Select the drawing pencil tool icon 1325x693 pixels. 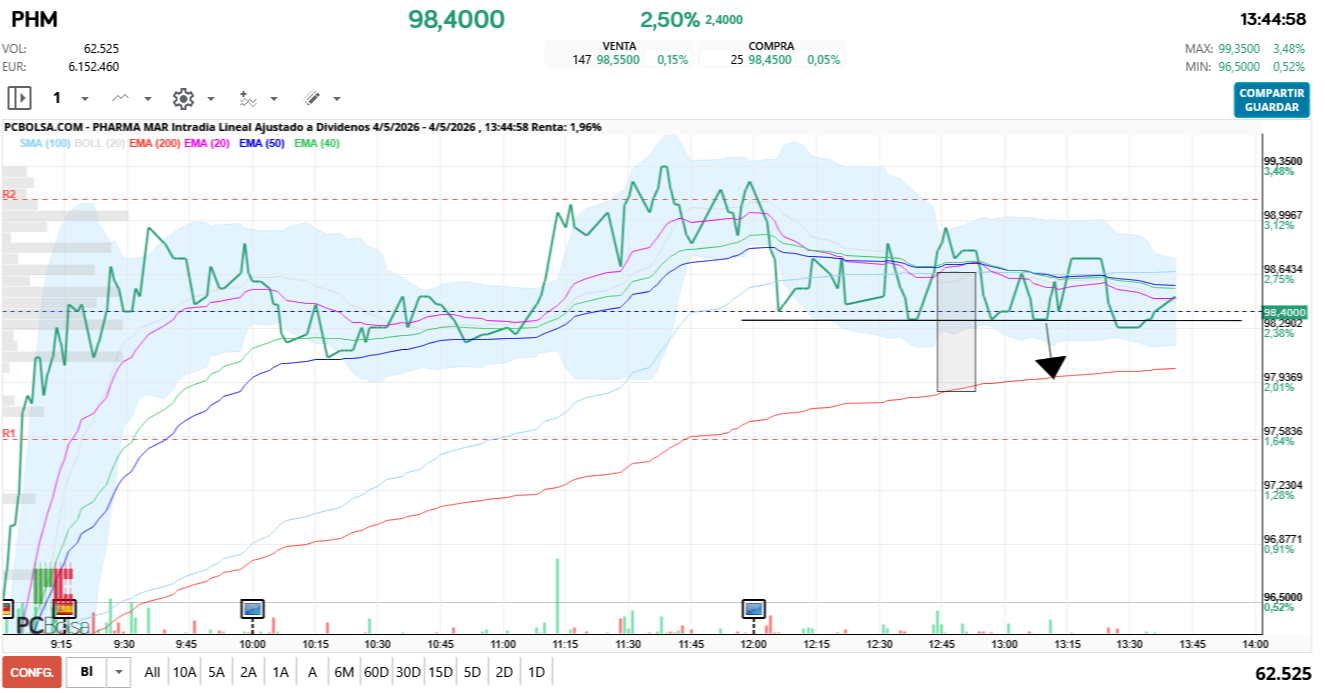coord(312,98)
